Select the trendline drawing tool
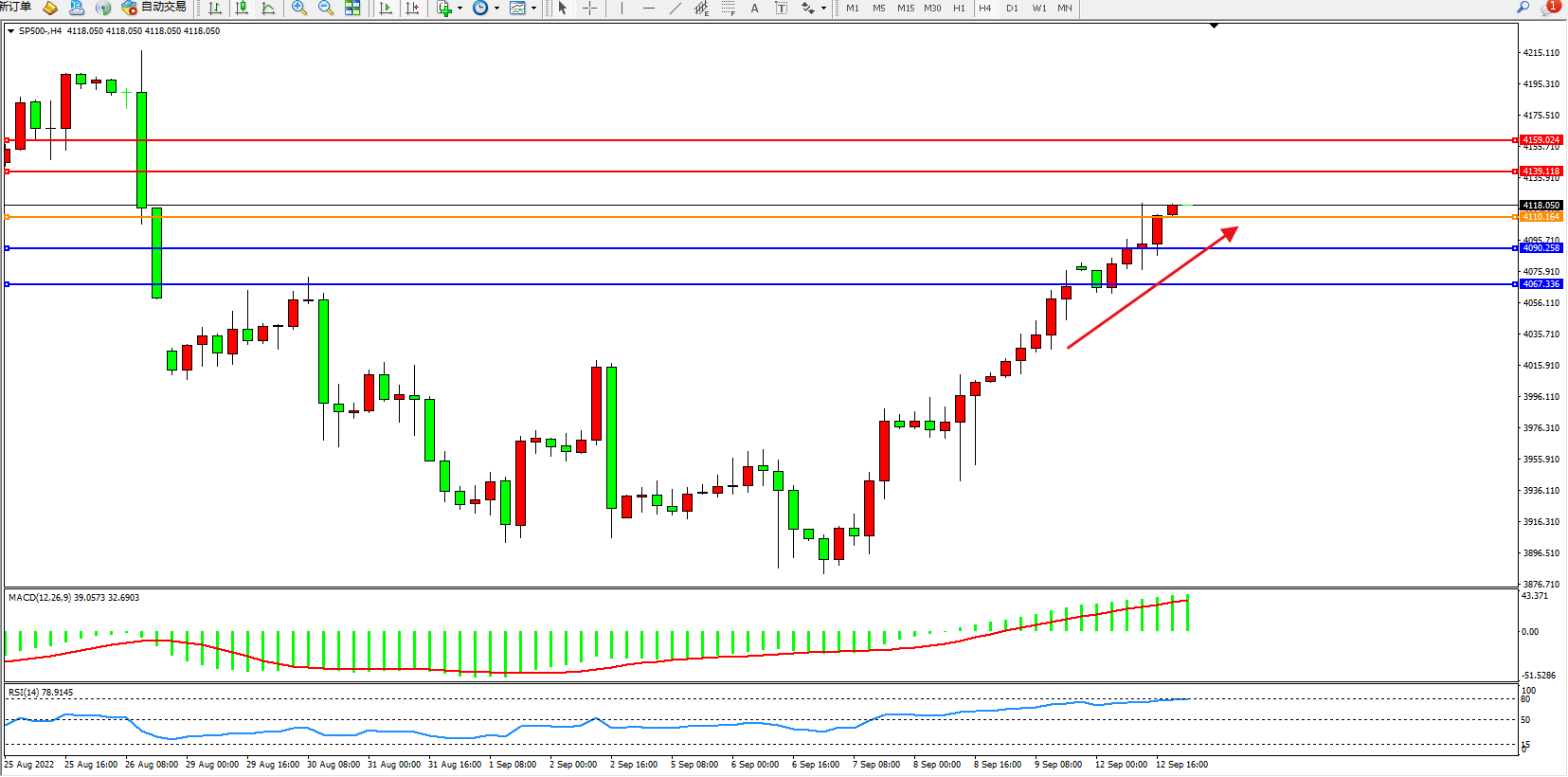 (675, 9)
